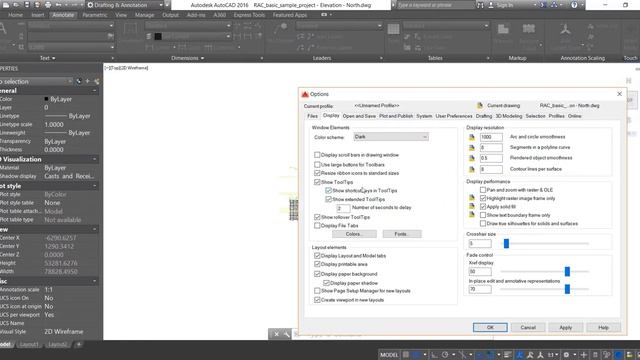
Task: Toggle the grid display icon in status bar
Action: pos(406,355)
